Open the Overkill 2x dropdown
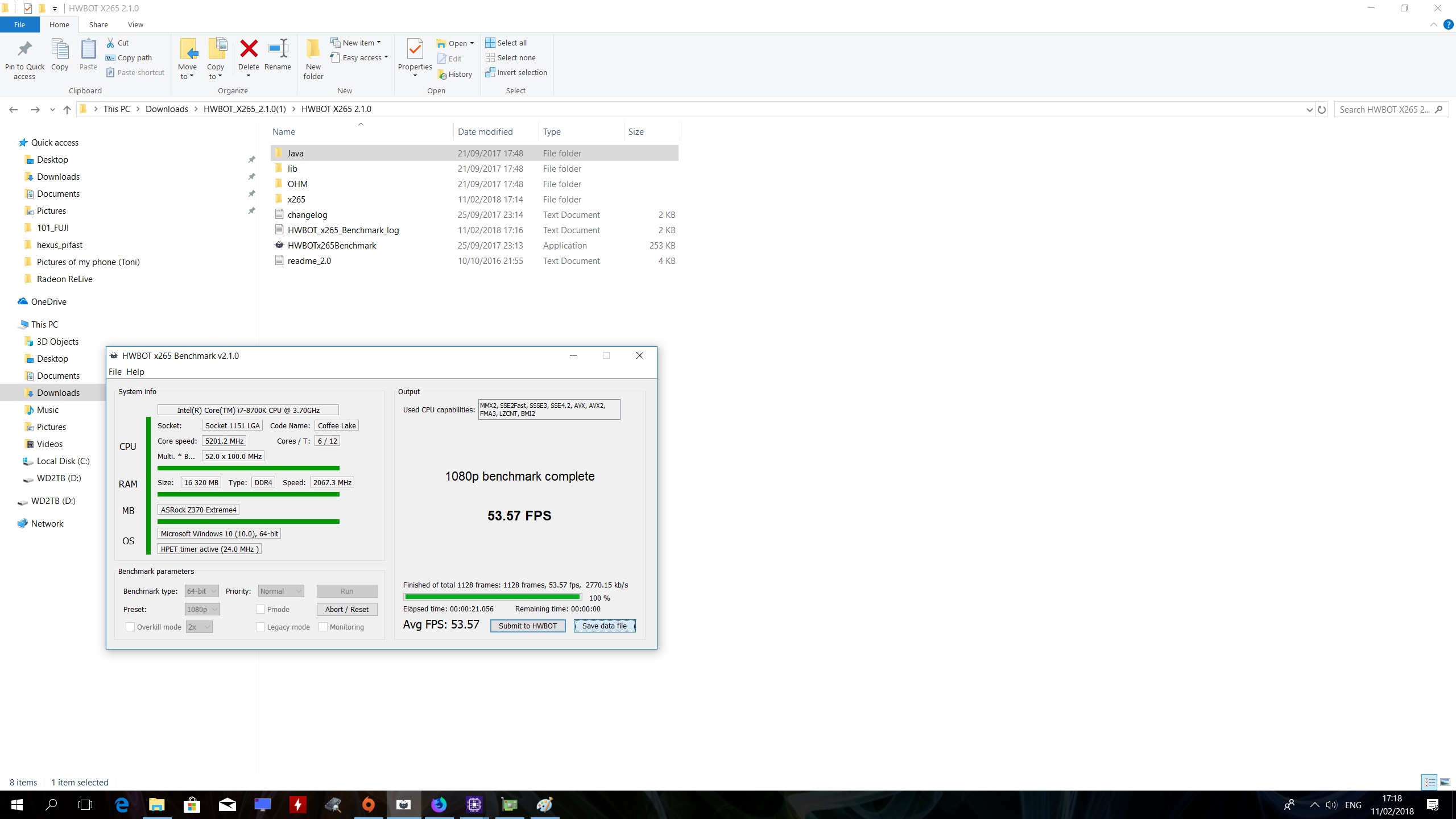Screen dimensions: 1456x819 [198, 627]
